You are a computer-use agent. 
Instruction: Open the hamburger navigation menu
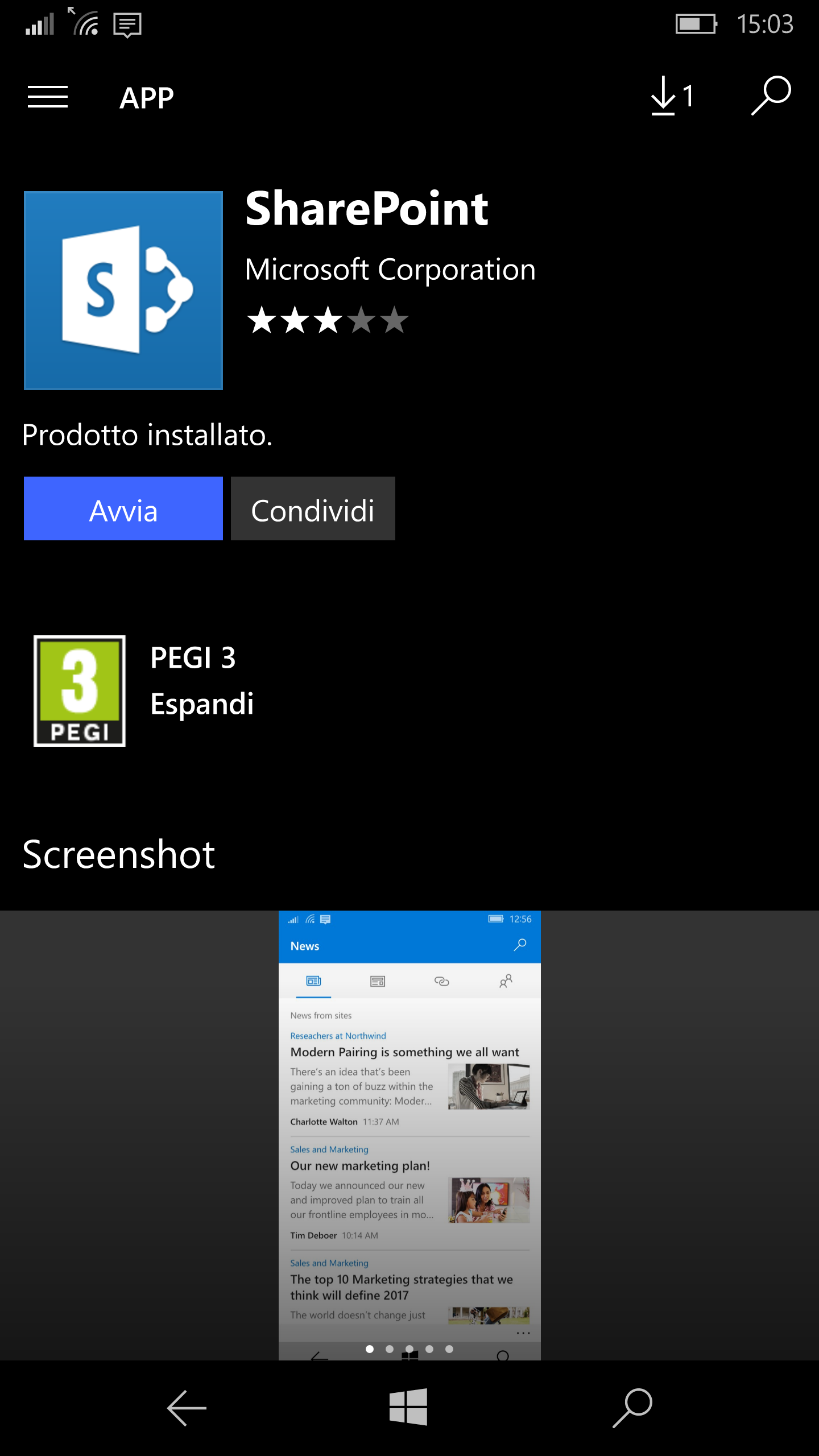48,97
